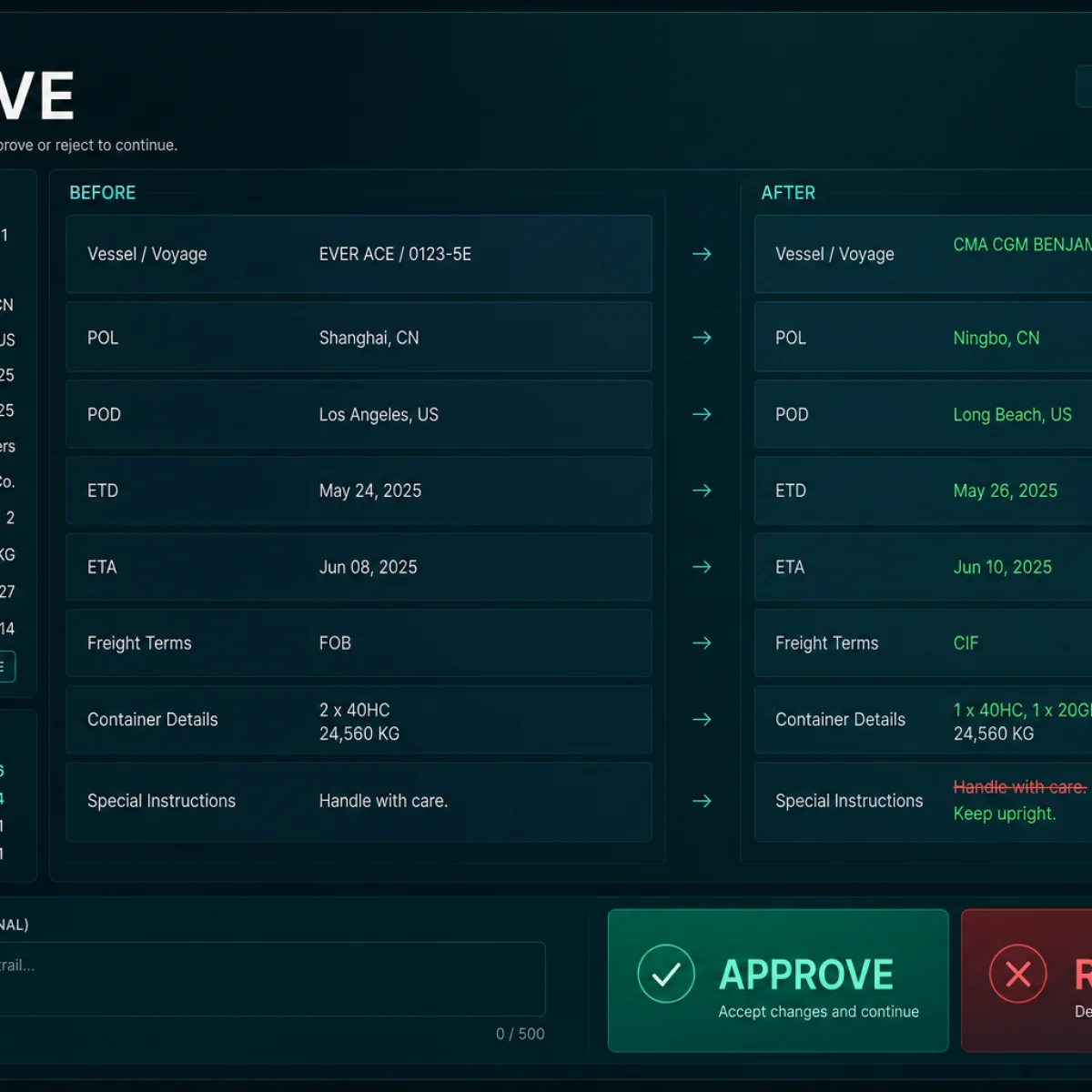Click the red X reject icon
1092x1092 pixels.
click(x=1018, y=974)
